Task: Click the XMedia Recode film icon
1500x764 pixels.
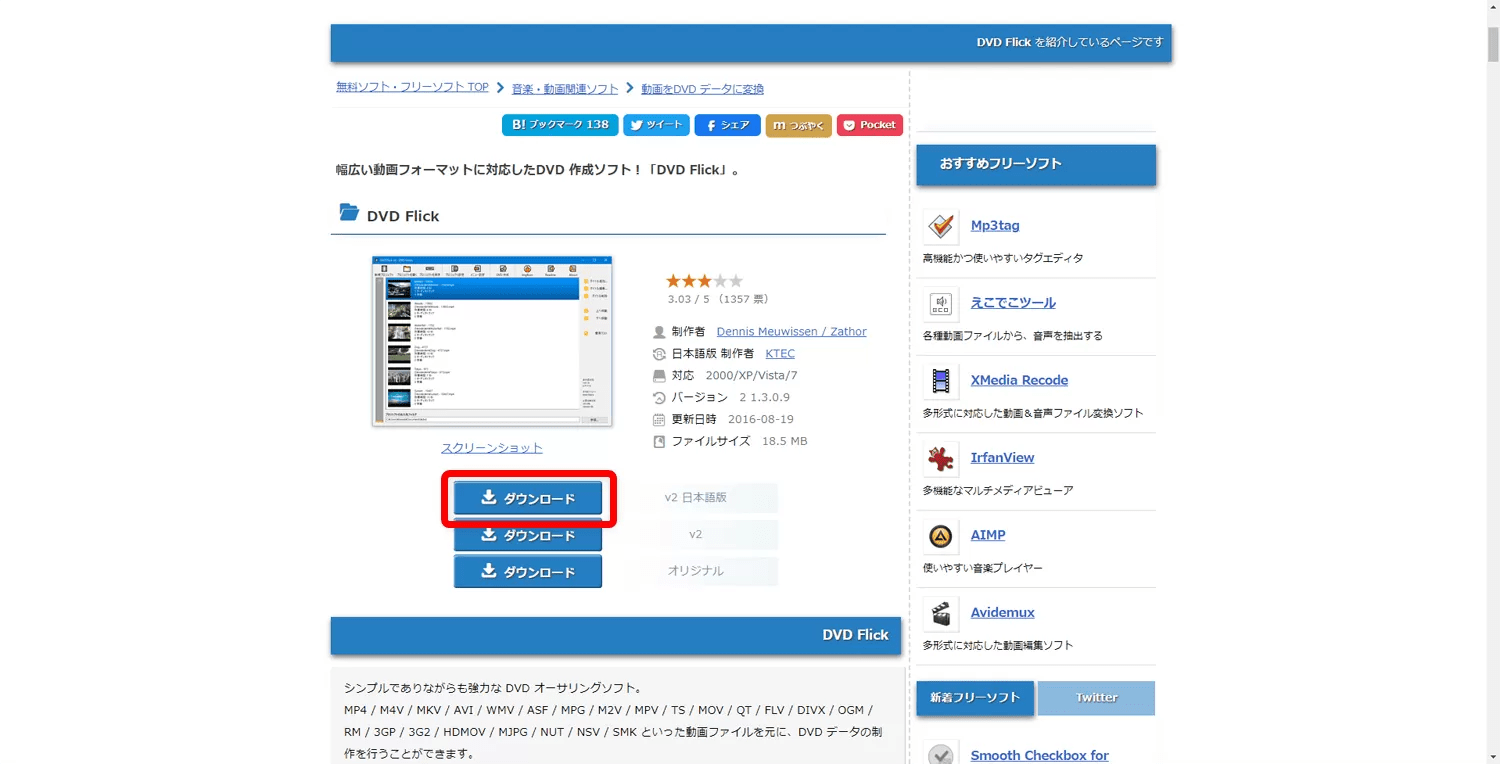Action: click(x=940, y=381)
